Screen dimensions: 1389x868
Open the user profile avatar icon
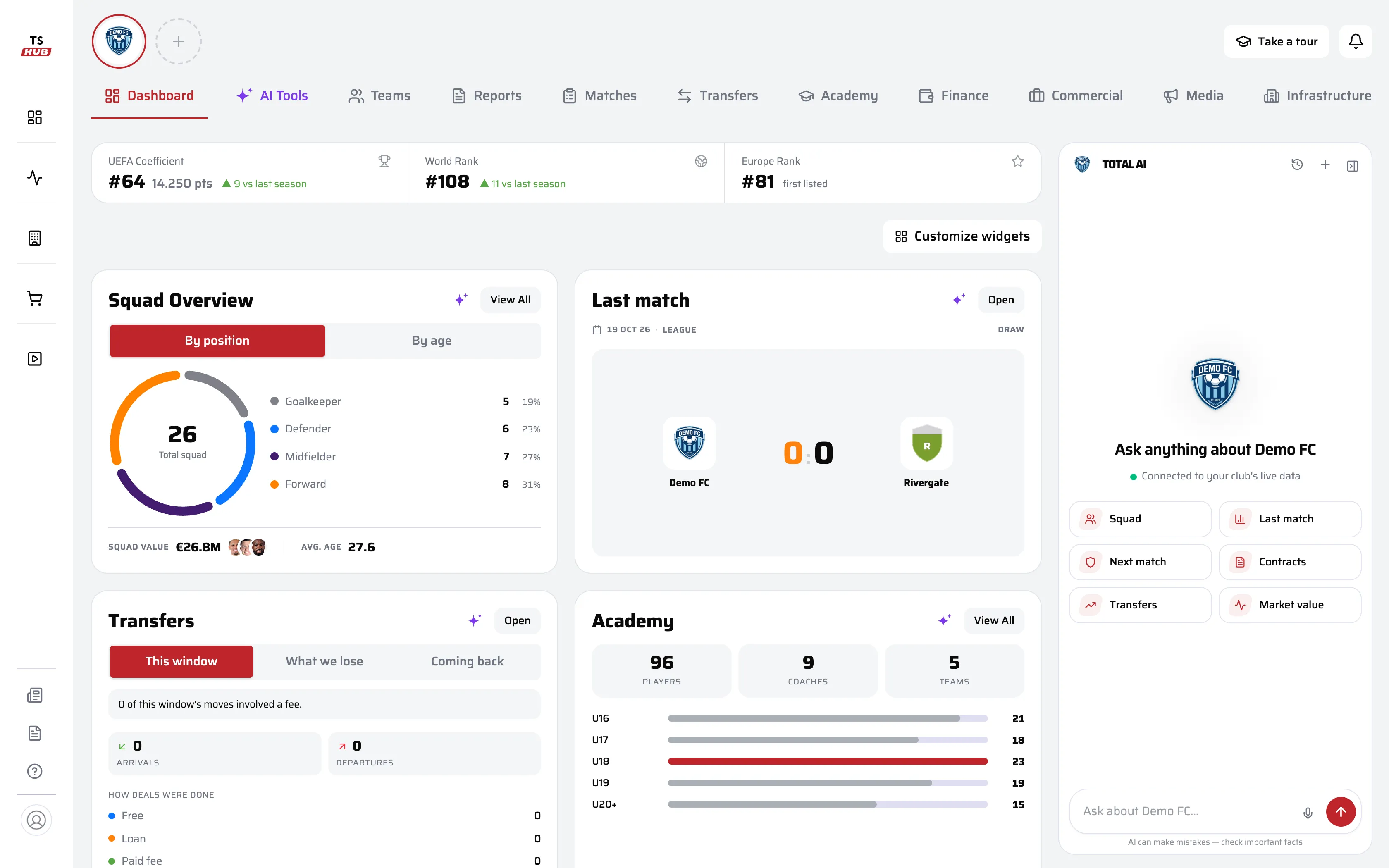(36, 820)
